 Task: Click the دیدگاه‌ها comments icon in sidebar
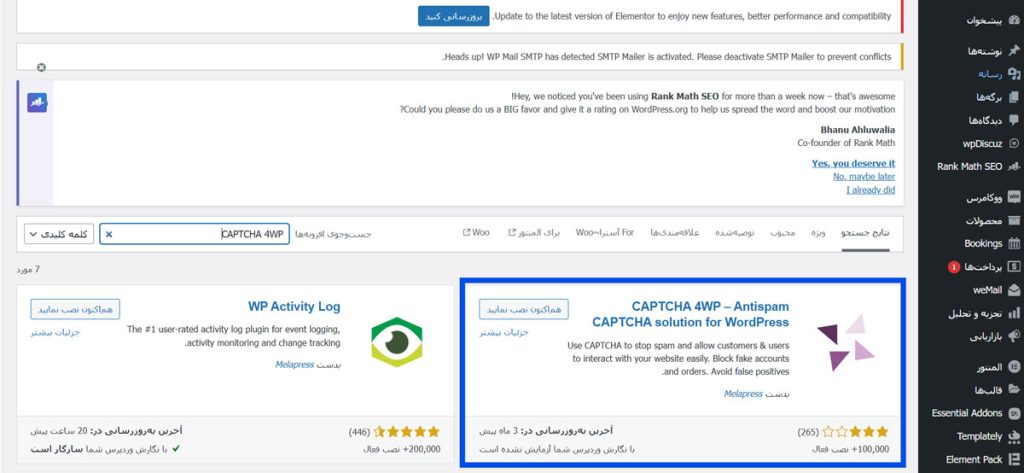coord(1014,120)
